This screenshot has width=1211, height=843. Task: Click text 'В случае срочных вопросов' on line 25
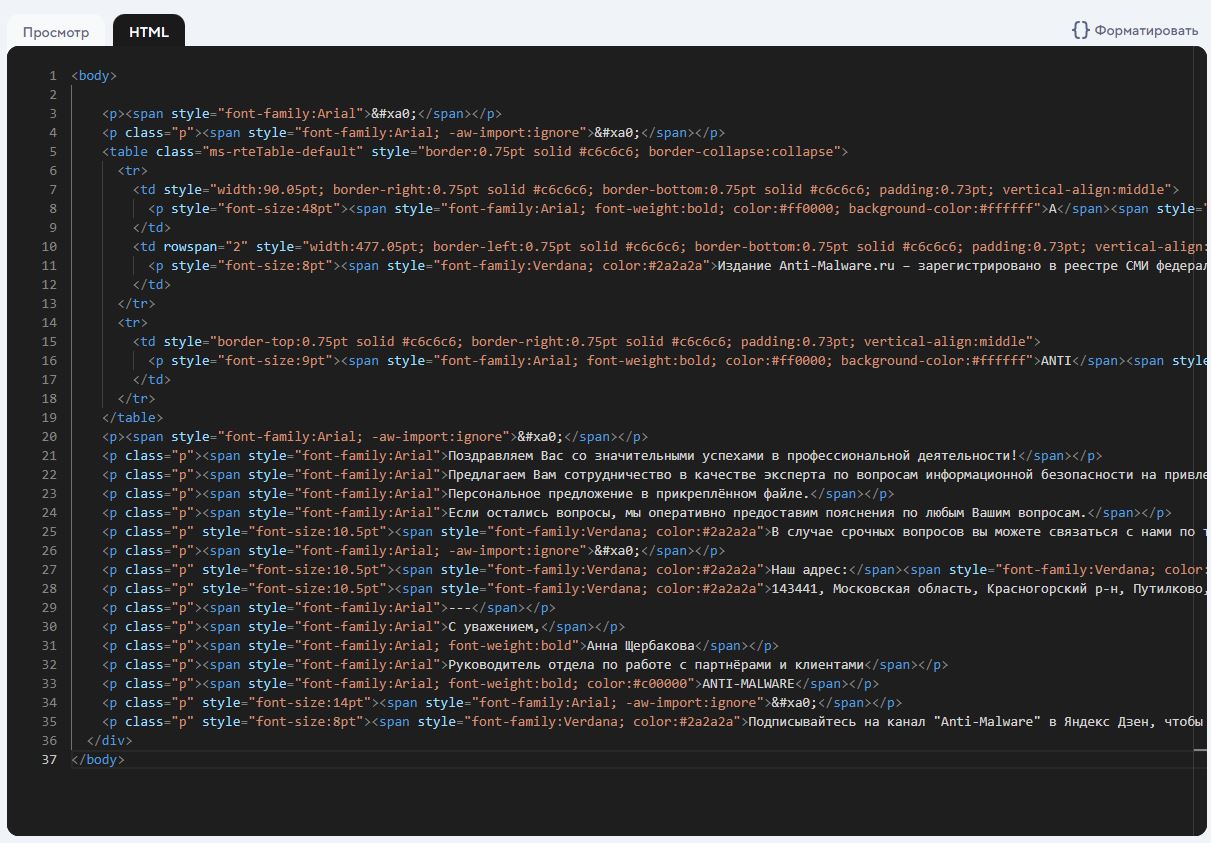[868, 532]
